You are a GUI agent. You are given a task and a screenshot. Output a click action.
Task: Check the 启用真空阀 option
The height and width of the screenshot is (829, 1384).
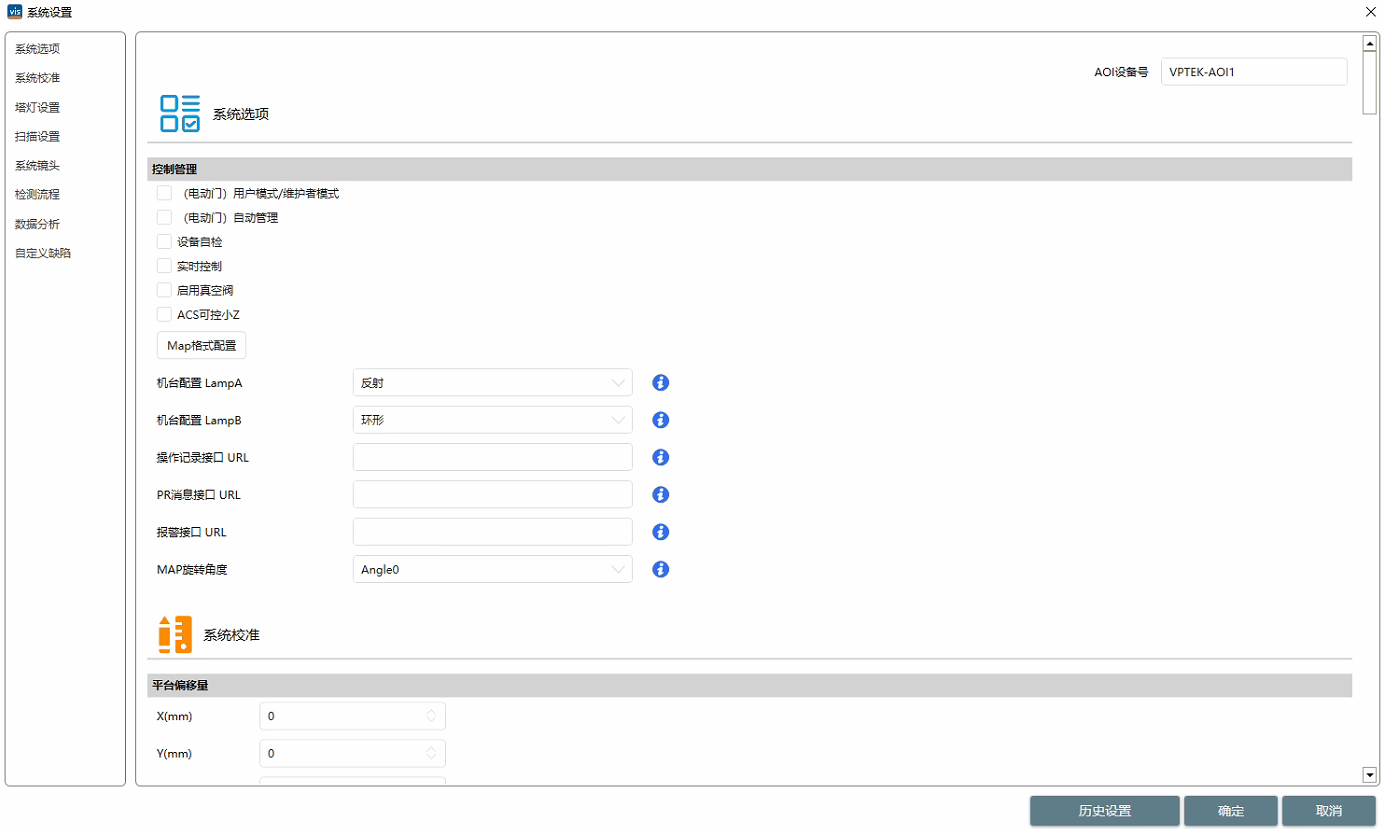(x=165, y=290)
